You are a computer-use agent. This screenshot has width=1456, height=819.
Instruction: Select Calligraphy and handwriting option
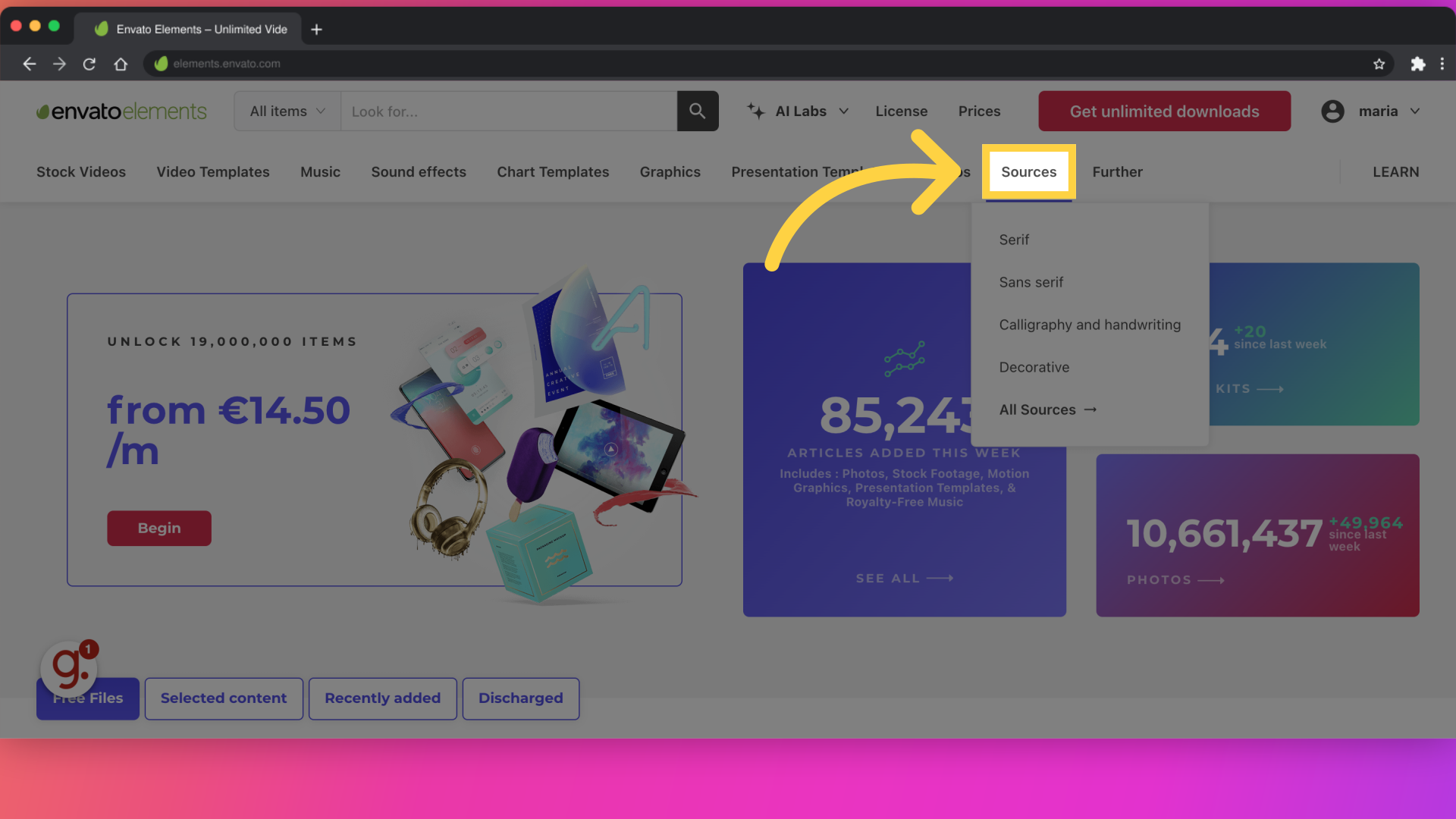coord(1090,325)
